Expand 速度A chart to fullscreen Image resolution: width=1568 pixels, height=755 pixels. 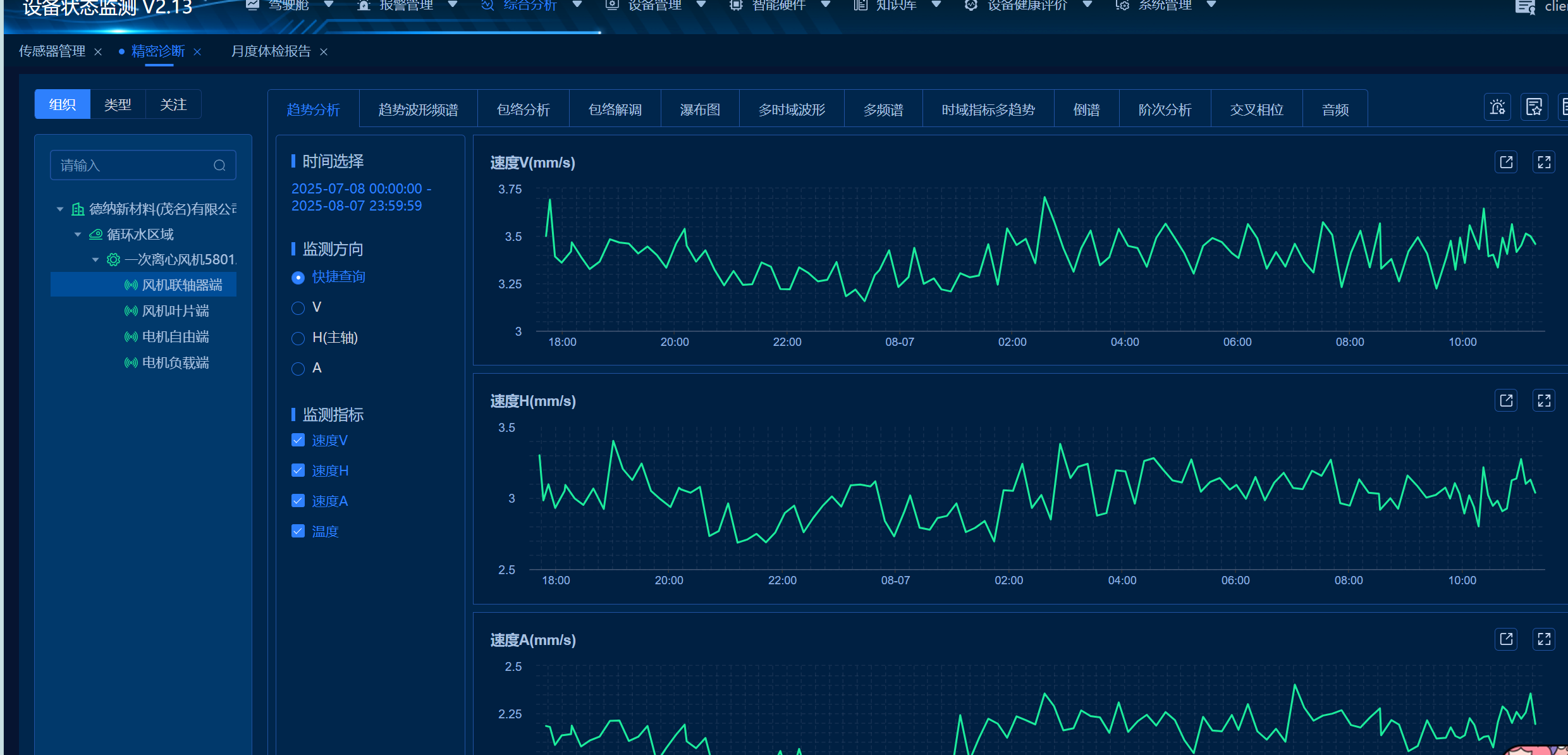1544,639
